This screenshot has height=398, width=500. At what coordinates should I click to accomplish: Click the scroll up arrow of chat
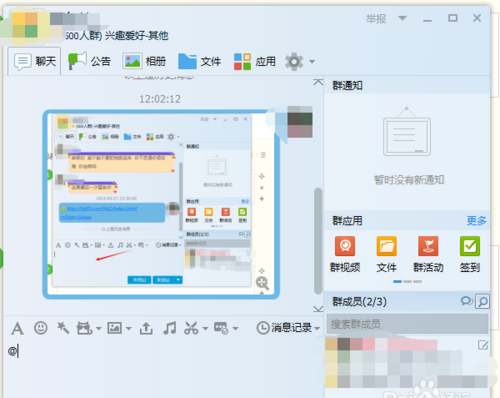(x=318, y=82)
